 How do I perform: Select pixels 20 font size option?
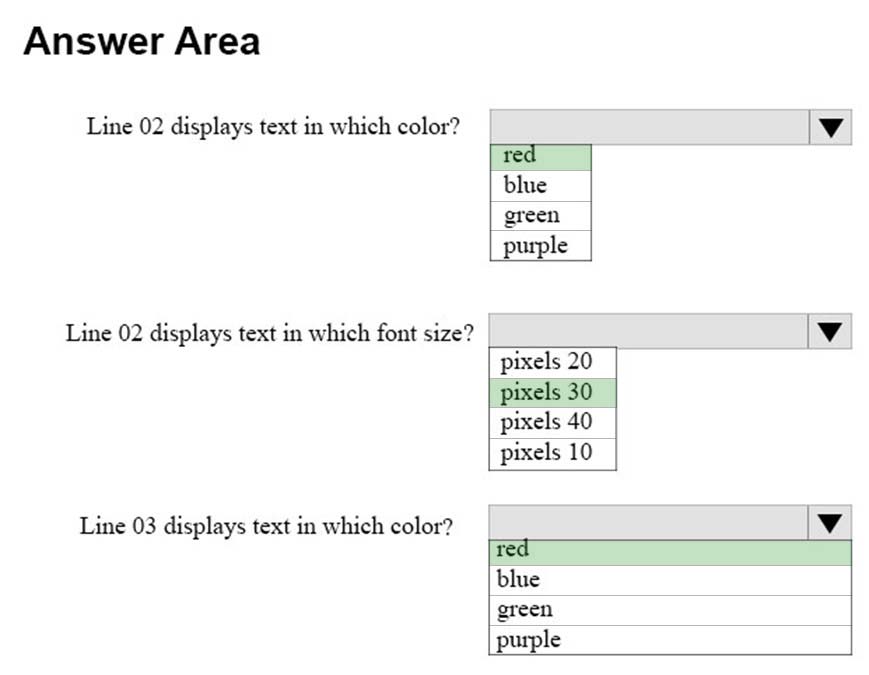tap(553, 363)
